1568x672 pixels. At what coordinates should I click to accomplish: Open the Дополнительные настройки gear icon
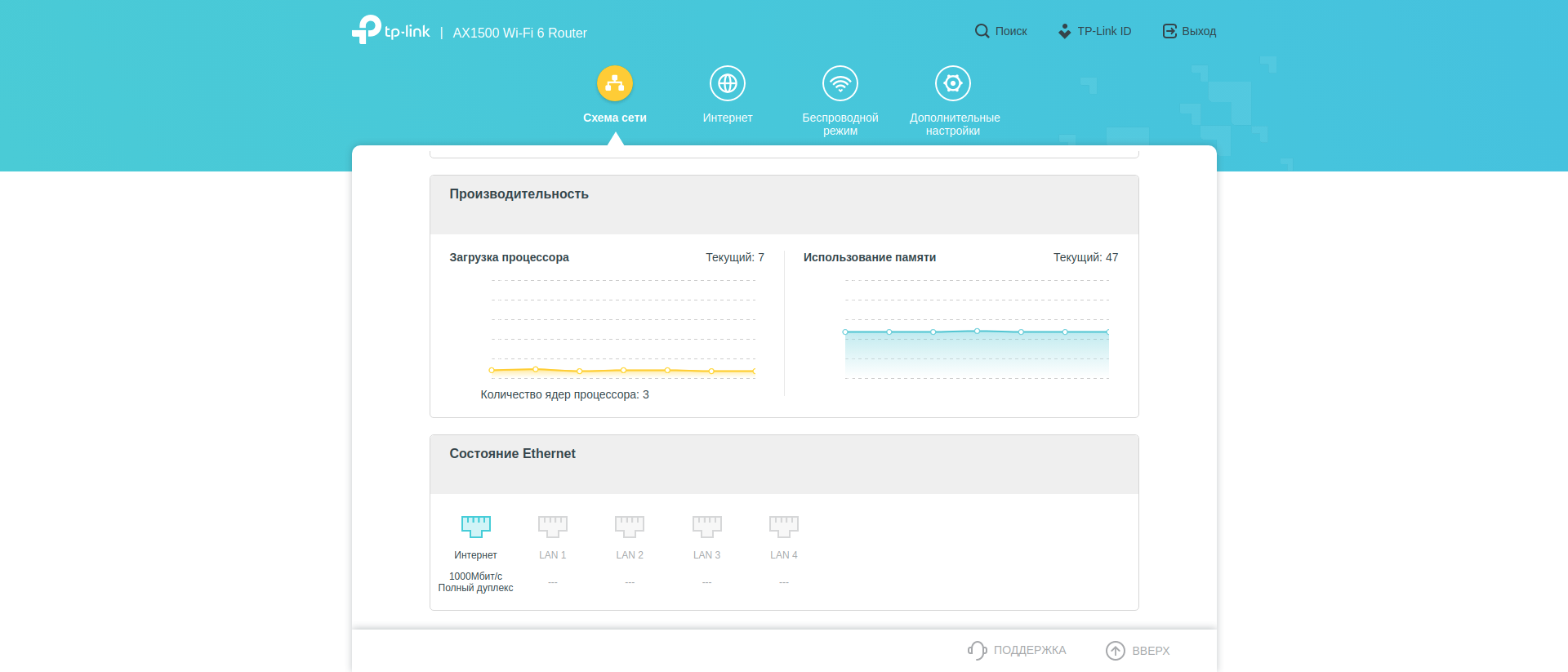point(952,83)
